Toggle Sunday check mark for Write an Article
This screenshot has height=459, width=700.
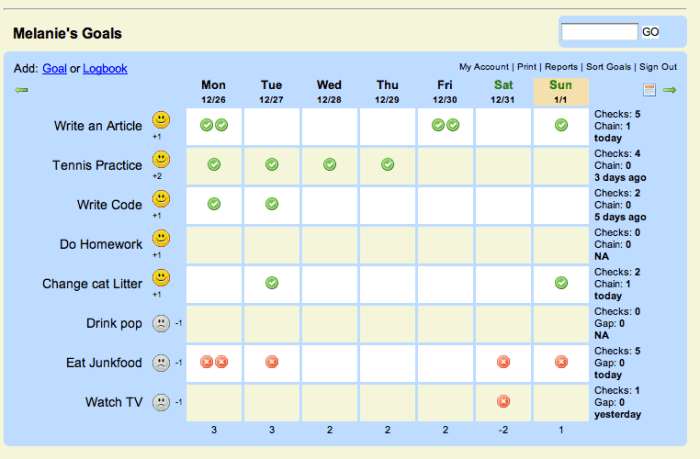[561, 125]
